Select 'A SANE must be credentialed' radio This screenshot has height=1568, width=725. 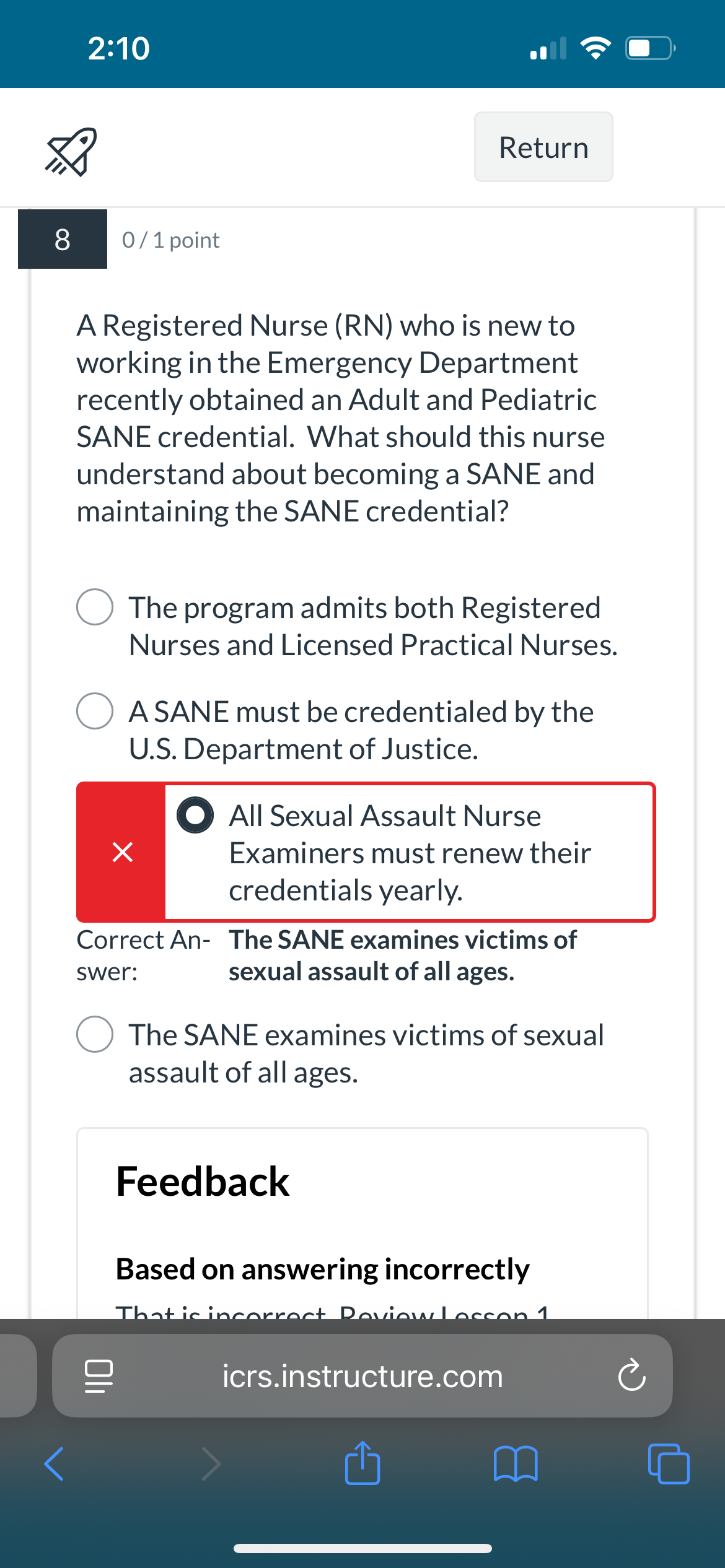coord(95,711)
